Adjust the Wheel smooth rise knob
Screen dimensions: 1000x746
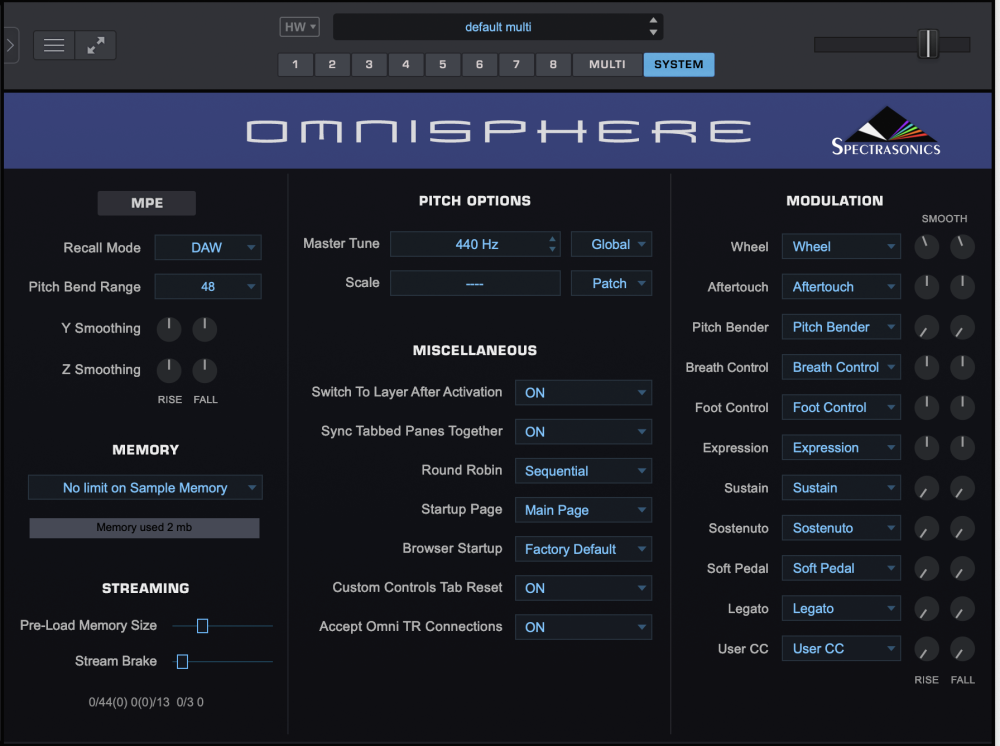[926, 246]
